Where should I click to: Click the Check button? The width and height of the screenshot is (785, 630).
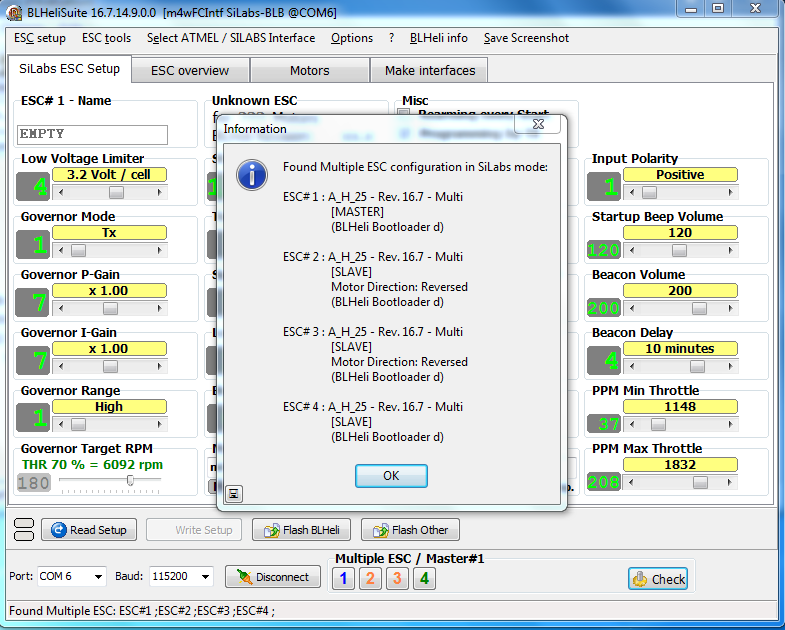[x=658, y=579]
